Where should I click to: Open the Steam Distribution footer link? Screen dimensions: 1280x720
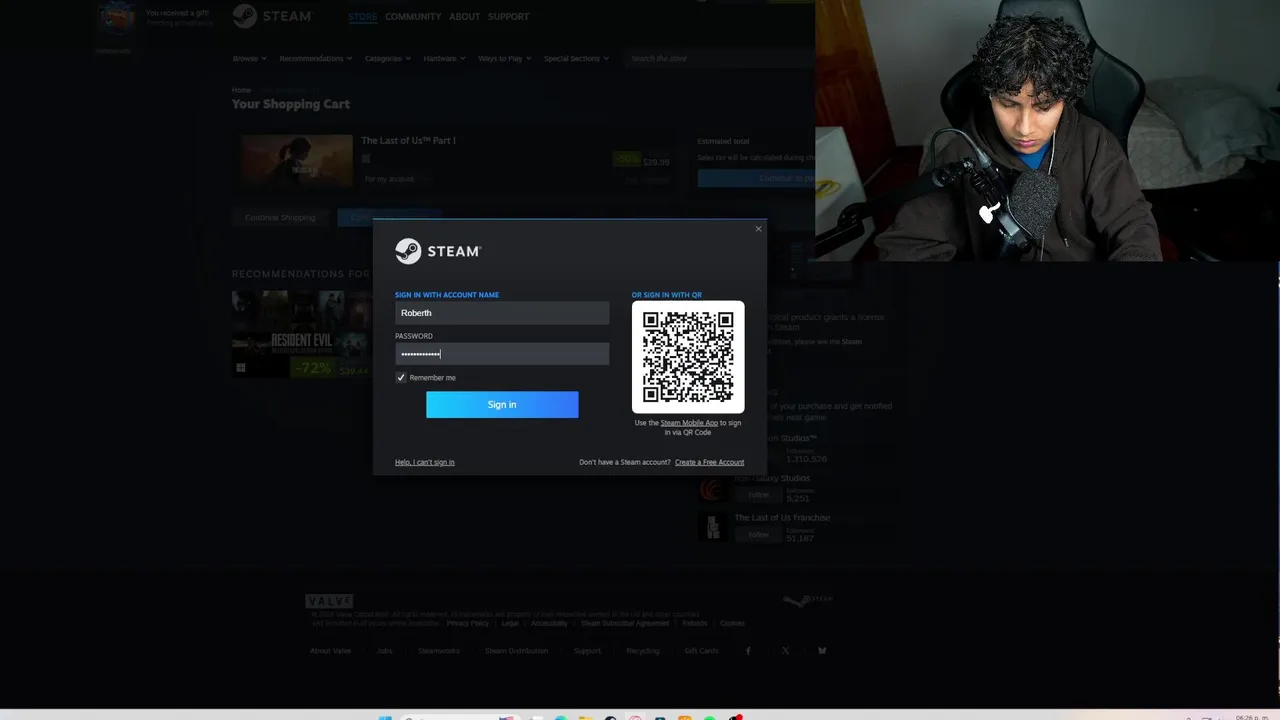pos(516,651)
